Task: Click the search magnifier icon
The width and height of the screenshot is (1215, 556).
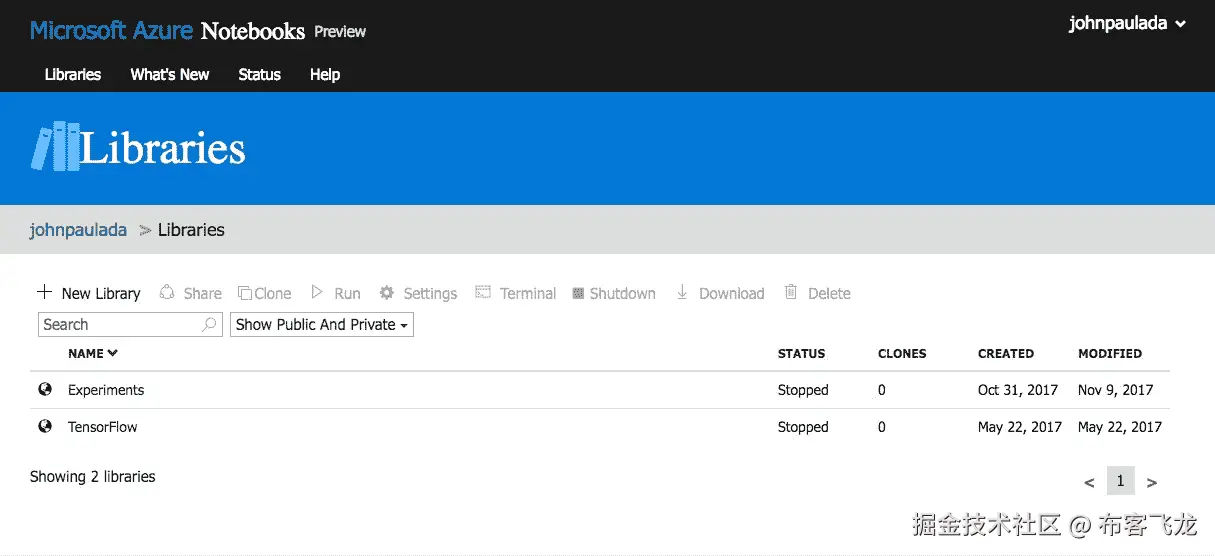Action: pyautogui.click(x=210, y=324)
